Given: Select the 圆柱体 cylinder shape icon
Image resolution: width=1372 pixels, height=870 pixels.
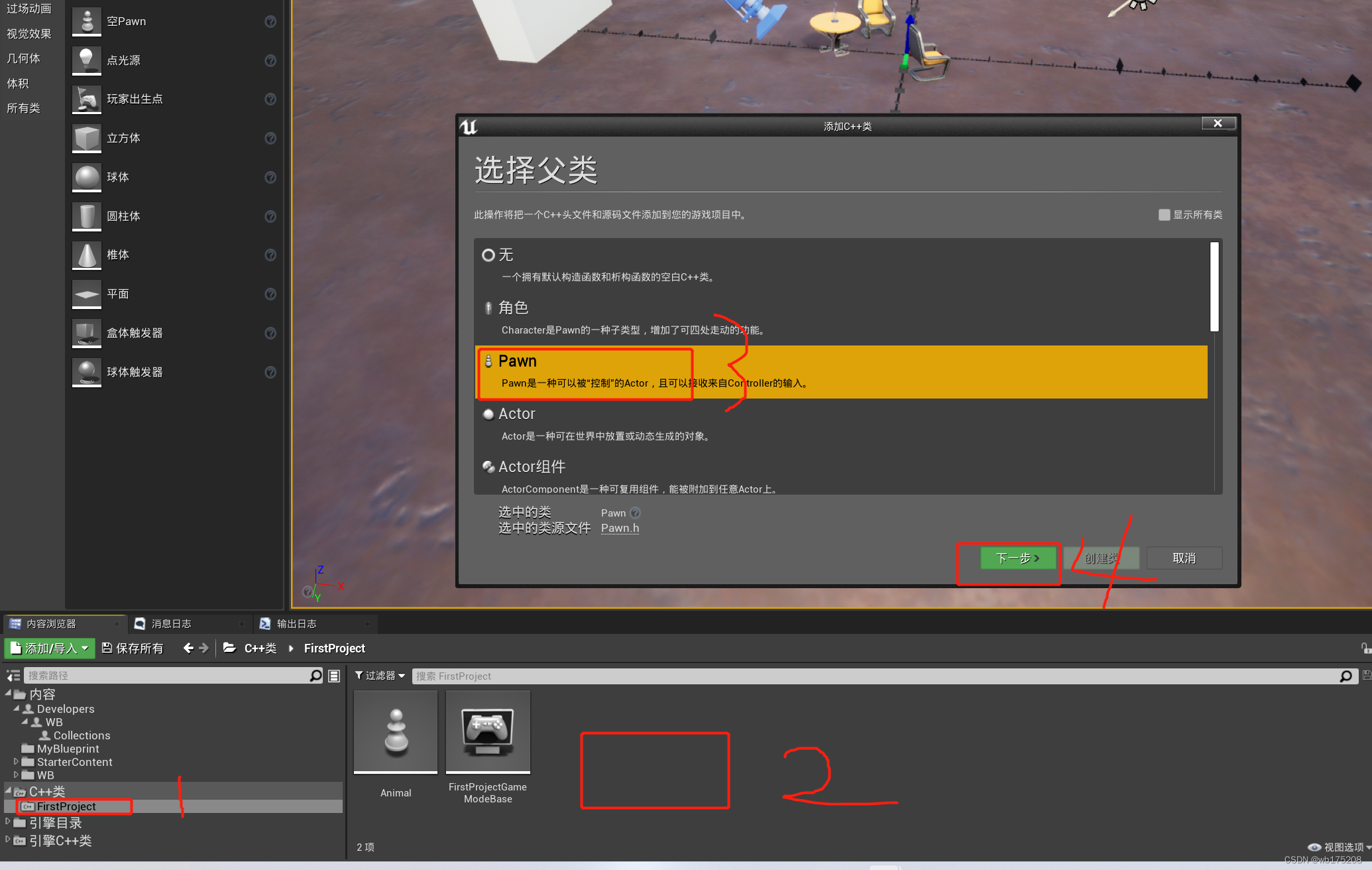Looking at the screenshot, I should click(86, 216).
